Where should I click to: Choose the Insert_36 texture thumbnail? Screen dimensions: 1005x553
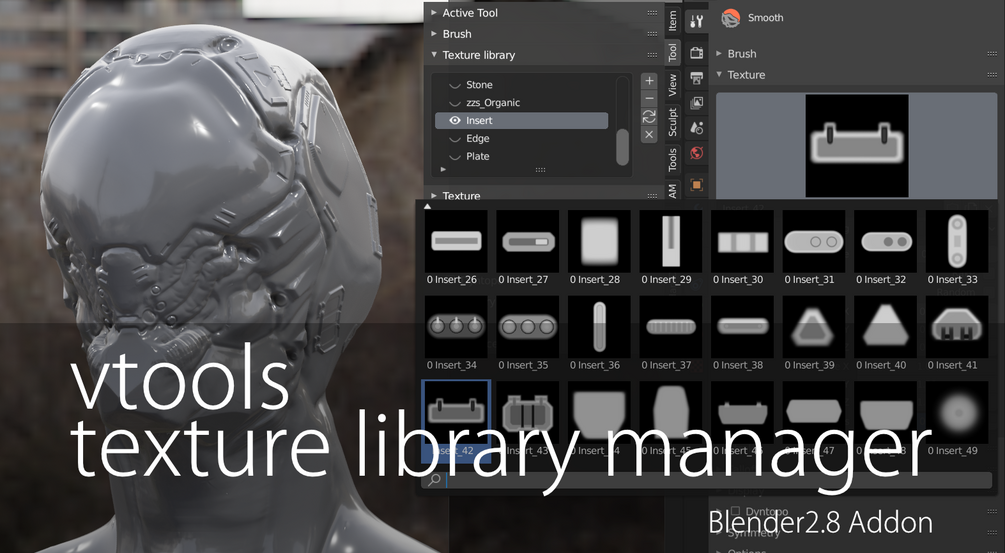click(x=599, y=327)
